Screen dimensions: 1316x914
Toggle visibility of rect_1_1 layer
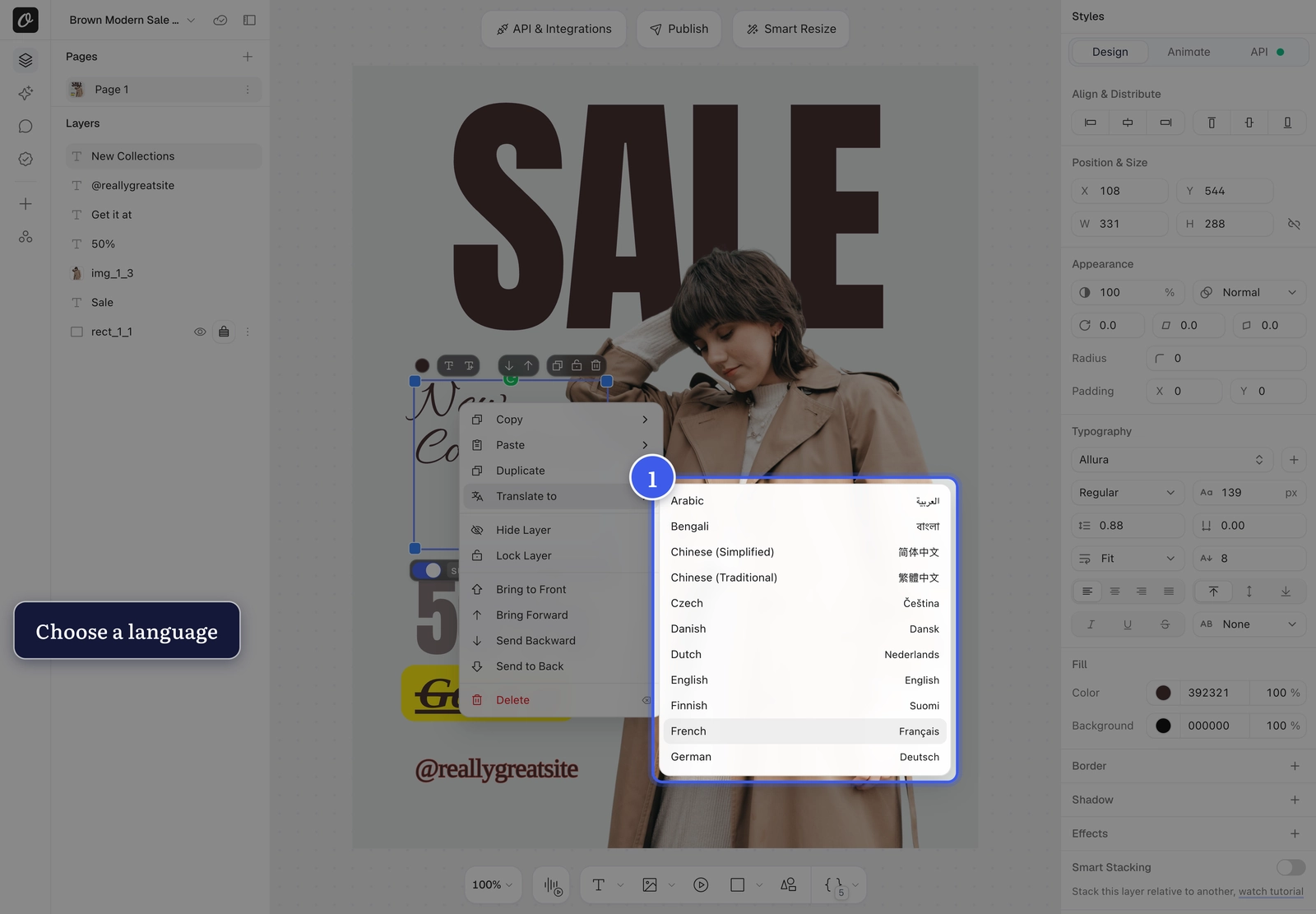(x=200, y=332)
